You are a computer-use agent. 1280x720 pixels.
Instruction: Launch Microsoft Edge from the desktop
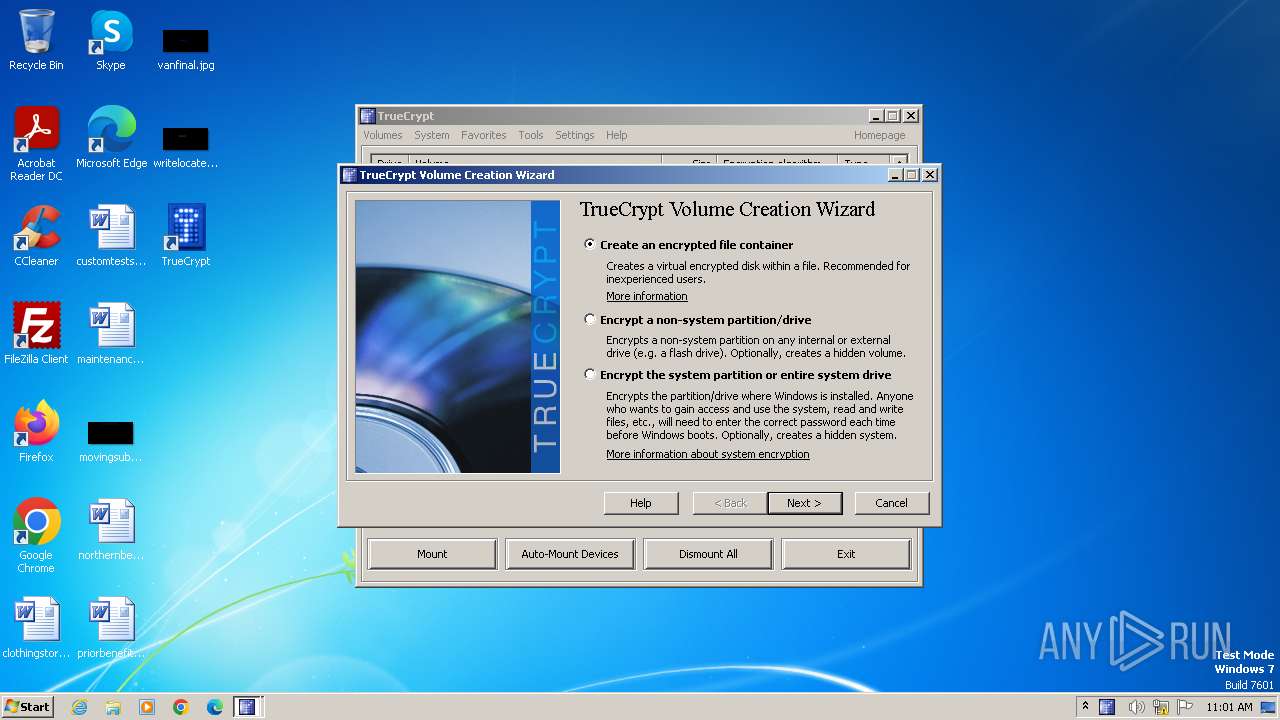click(x=111, y=138)
